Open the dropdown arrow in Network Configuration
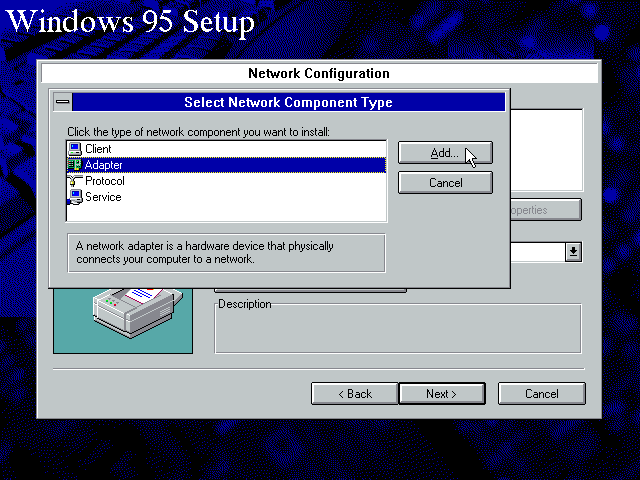This screenshot has width=640, height=480. pos(573,252)
